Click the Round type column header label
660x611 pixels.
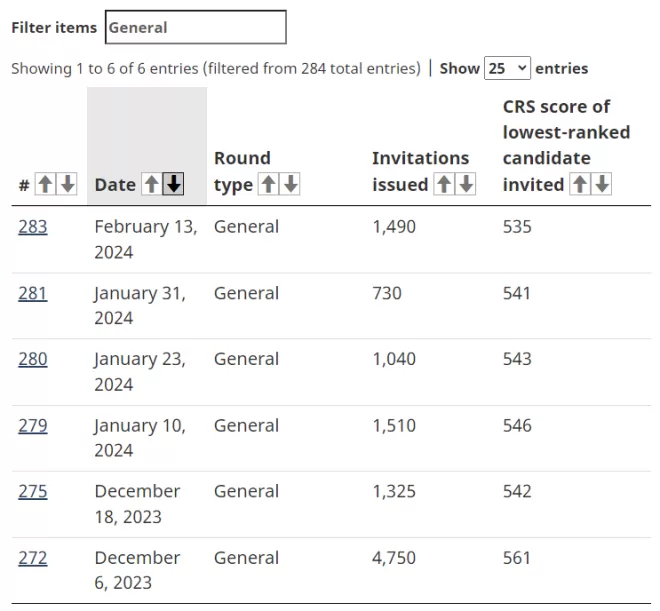(242, 172)
